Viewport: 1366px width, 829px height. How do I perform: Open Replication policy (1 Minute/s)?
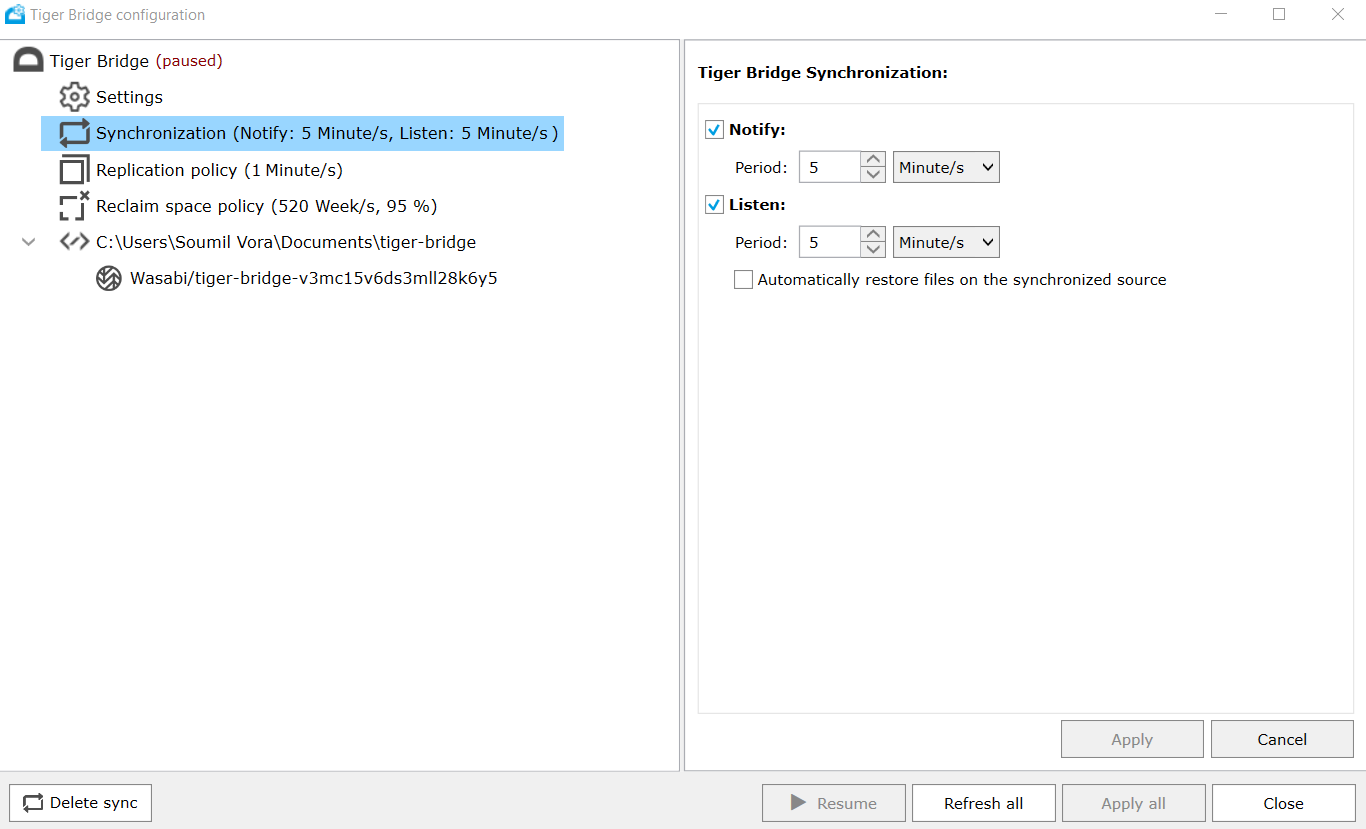tap(219, 170)
